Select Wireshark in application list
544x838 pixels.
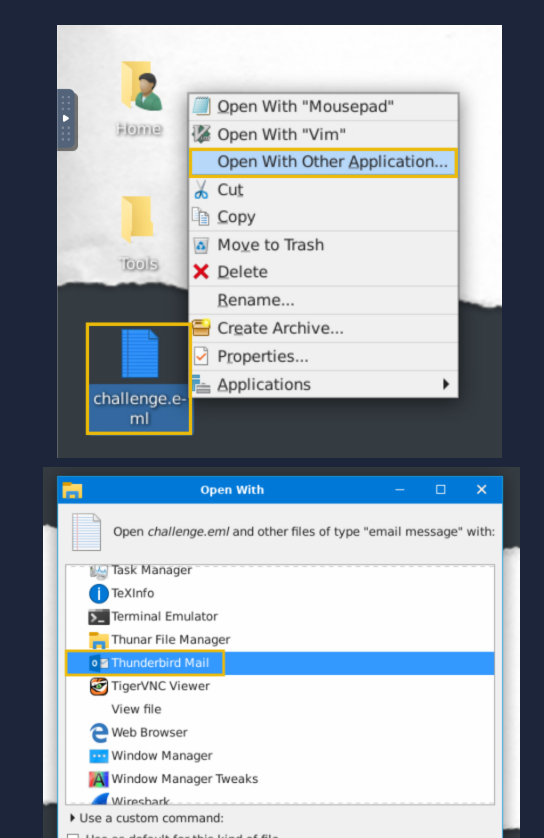click(x=280, y=798)
